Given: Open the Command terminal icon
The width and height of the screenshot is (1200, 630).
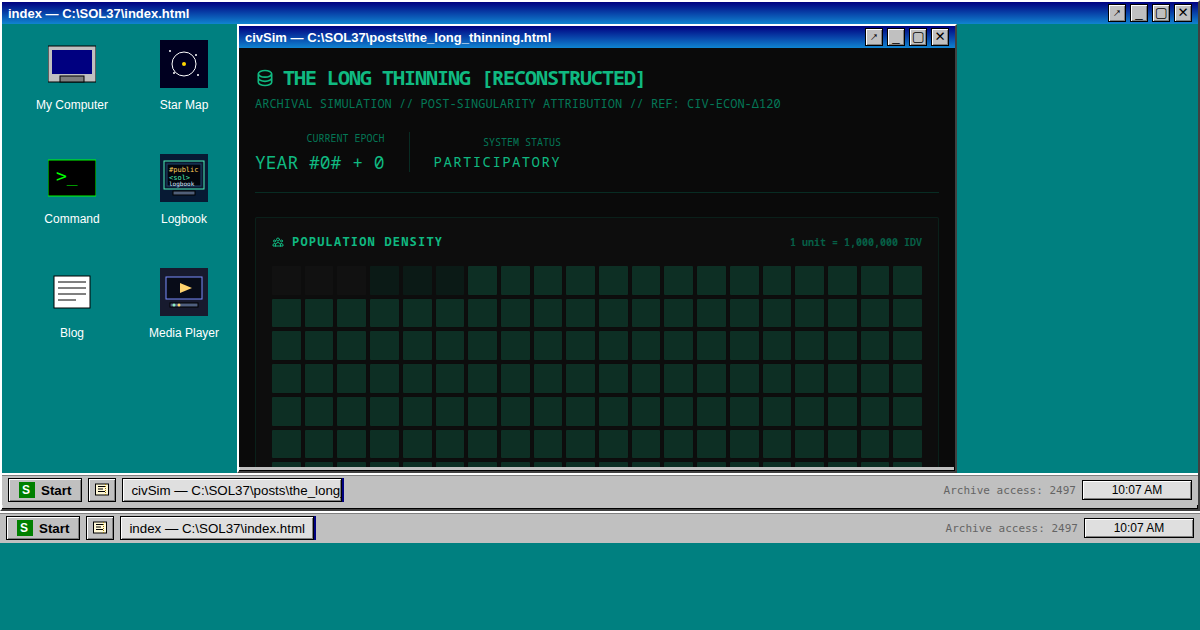Looking at the screenshot, I should pyautogui.click(x=72, y=179).
